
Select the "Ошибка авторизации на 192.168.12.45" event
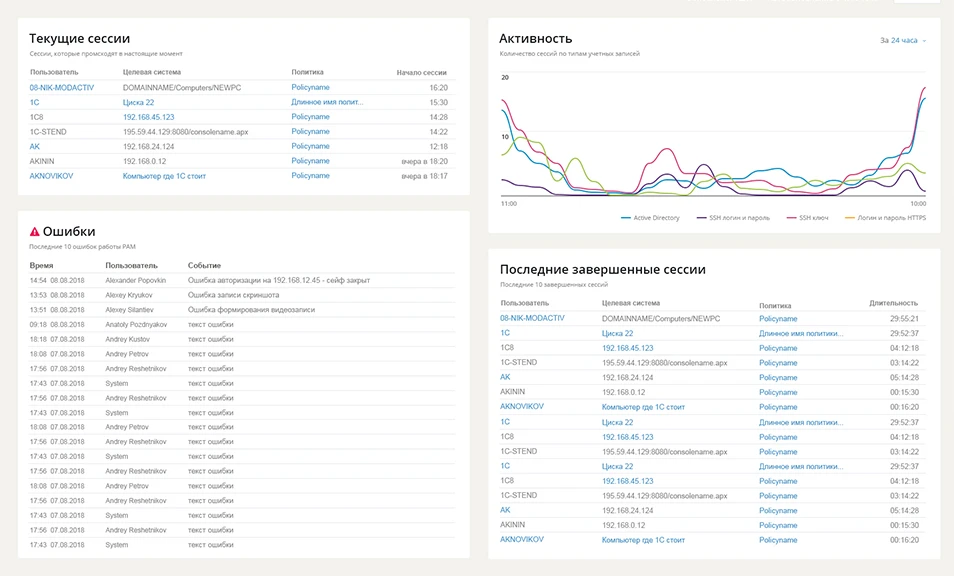click(279, 280)
